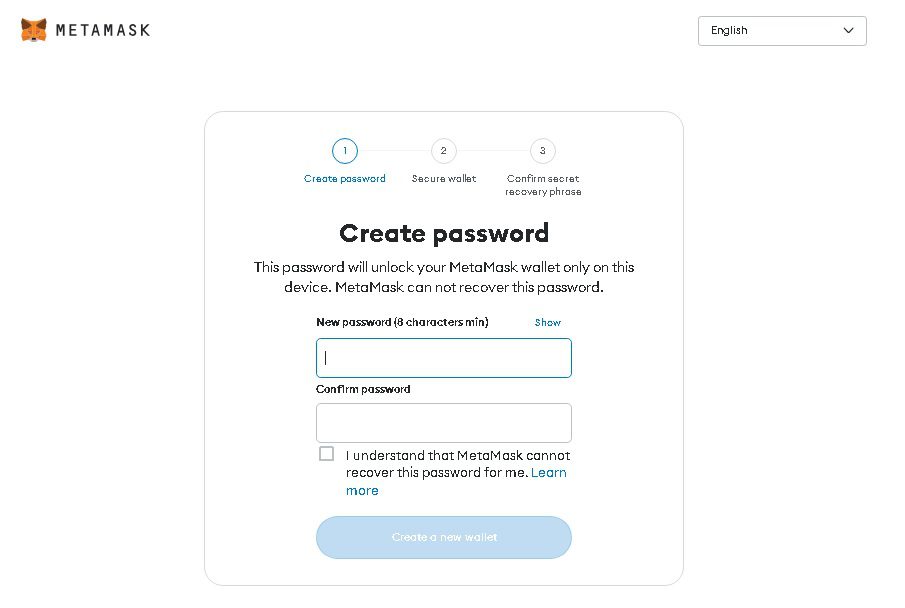Image resolution: width=905 pixels, height=608 pixels.
Task: Click the 'Confirm secret recovery phrase' step label
Action: (x=542, y=185)
